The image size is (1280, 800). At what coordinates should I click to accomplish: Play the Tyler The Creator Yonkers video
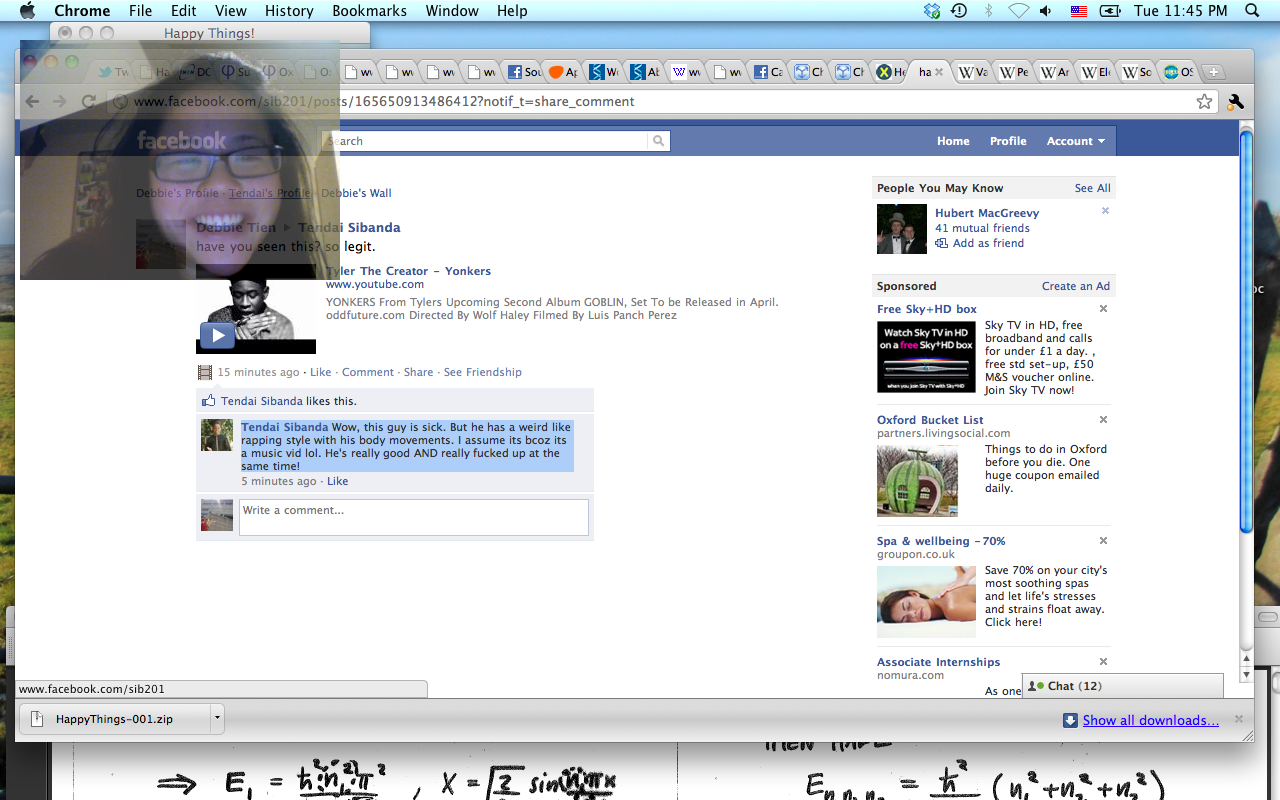217,335
